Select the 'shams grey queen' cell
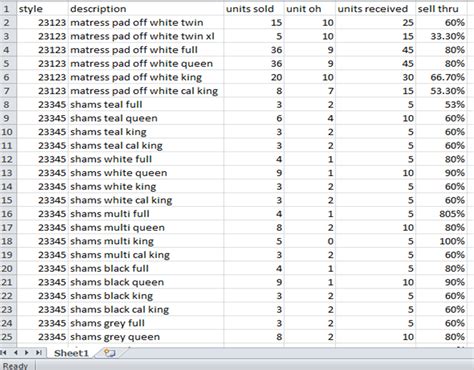 [146, 337]
